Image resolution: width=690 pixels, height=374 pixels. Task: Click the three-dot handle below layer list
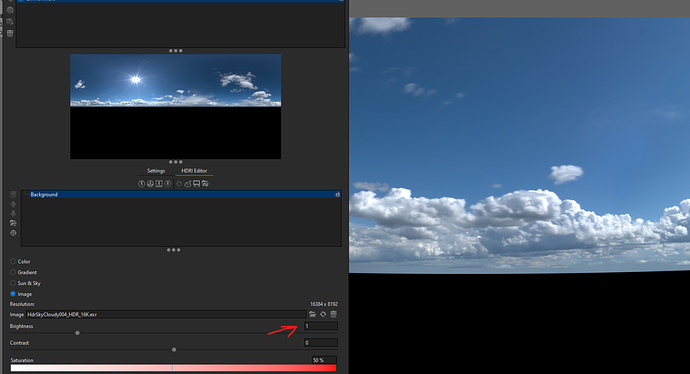click(173, 250)
